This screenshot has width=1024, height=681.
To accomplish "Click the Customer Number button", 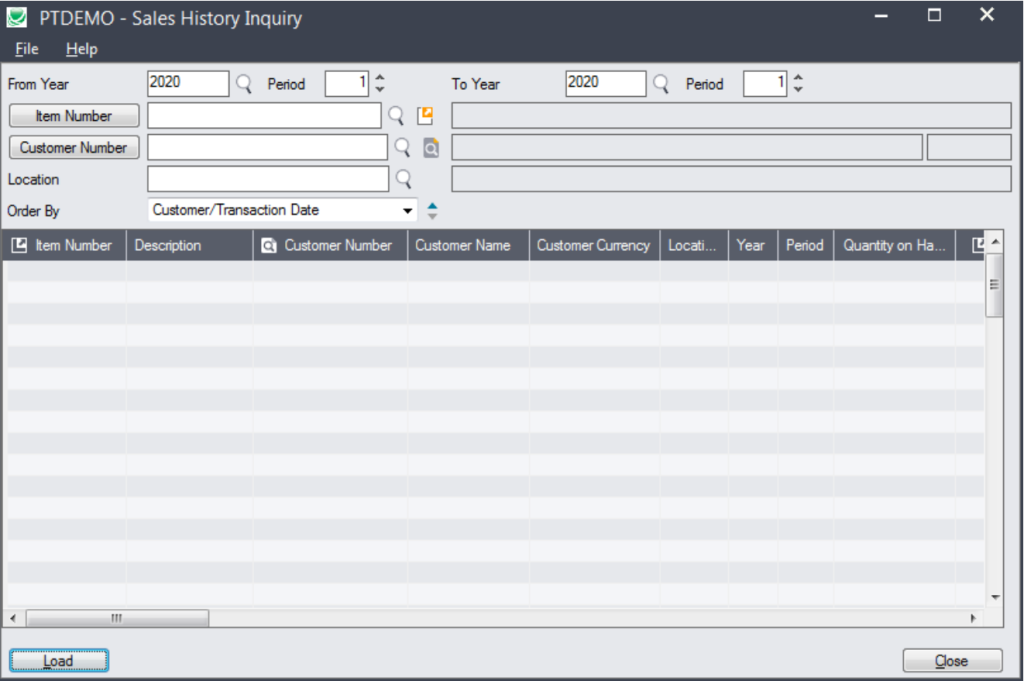I will point(74,148).
